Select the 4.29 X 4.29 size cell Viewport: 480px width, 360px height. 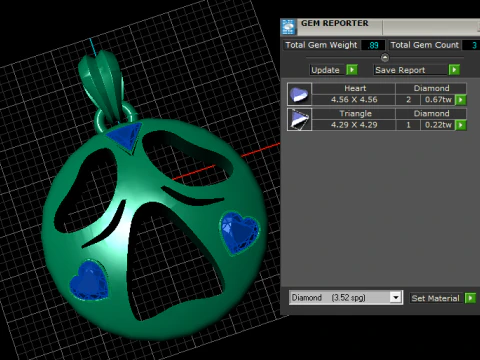tap(354, 125)
